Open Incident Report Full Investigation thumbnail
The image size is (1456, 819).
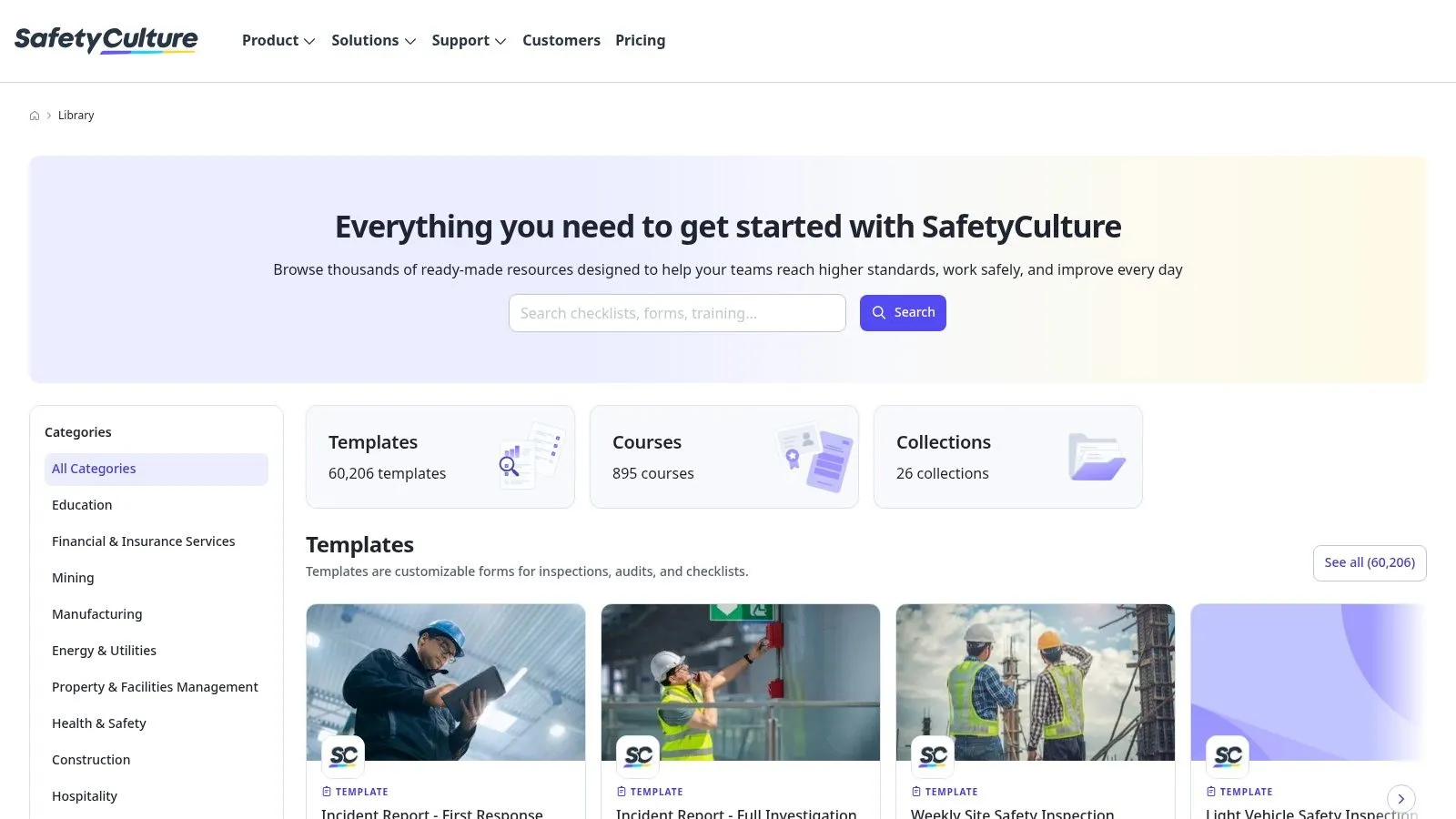741,682
